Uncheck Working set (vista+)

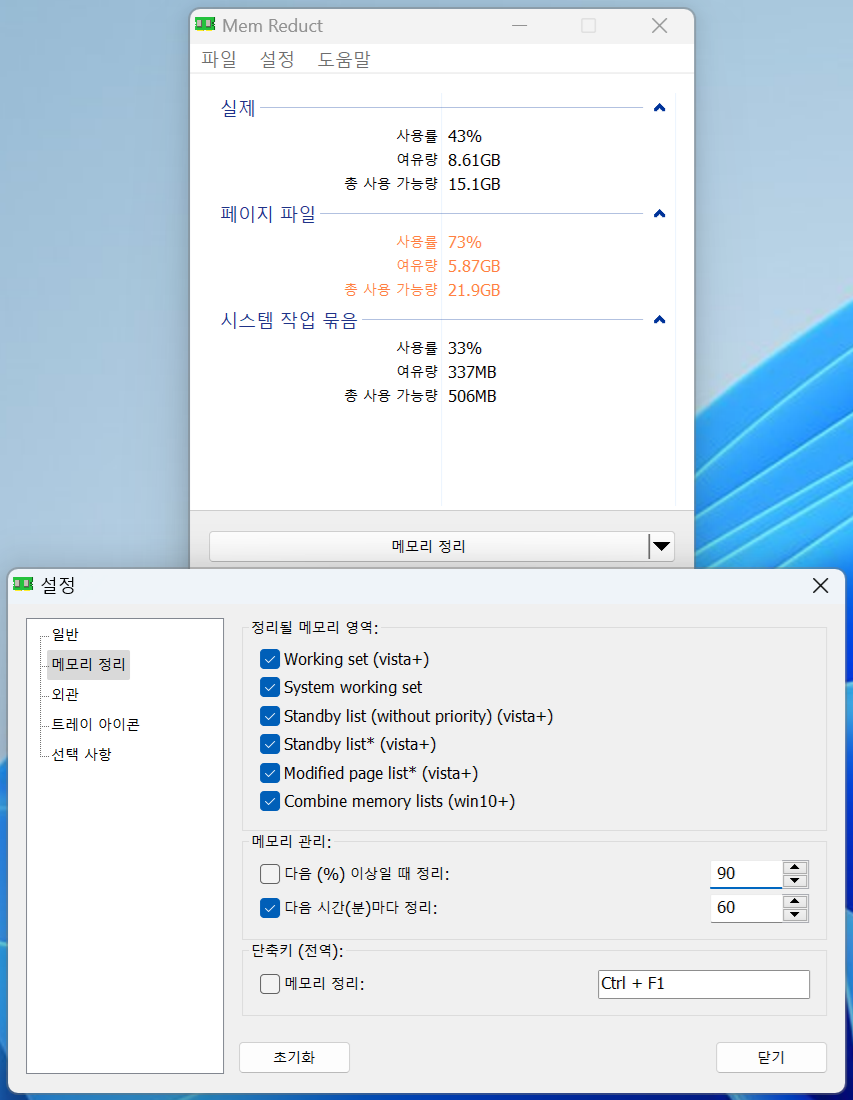coord(270,659)
